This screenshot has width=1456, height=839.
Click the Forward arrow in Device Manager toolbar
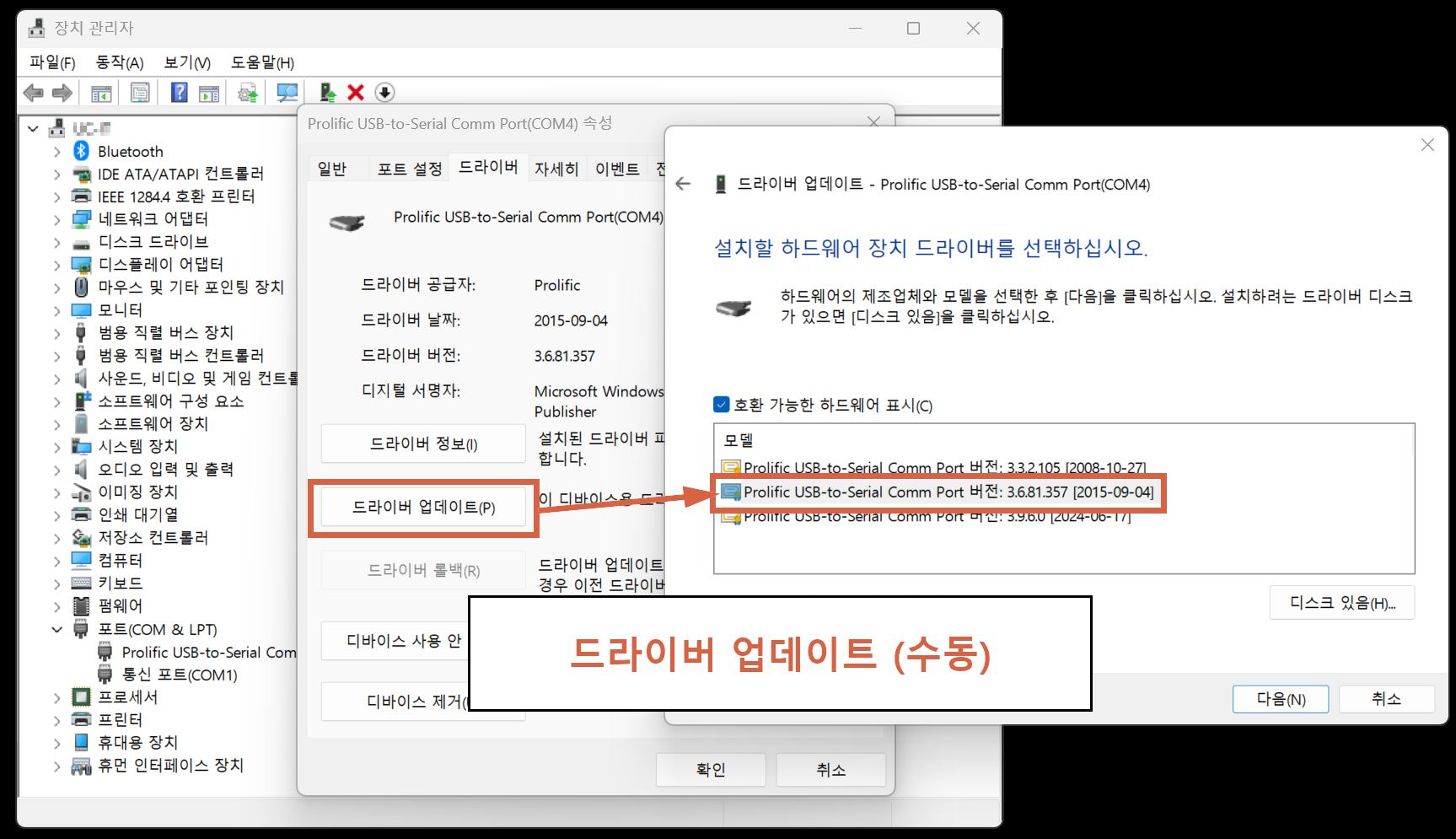pos(62,93)
